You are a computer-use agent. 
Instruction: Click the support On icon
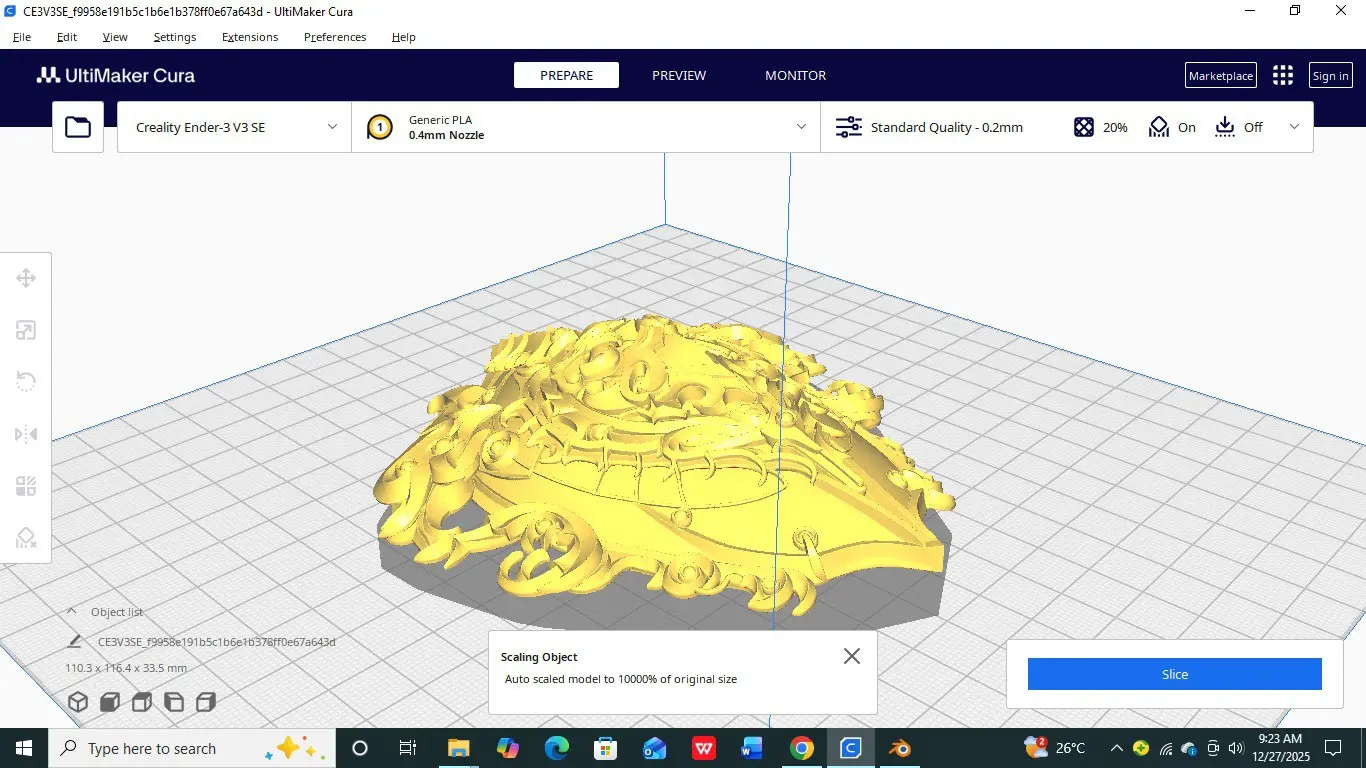point(1159,127)
